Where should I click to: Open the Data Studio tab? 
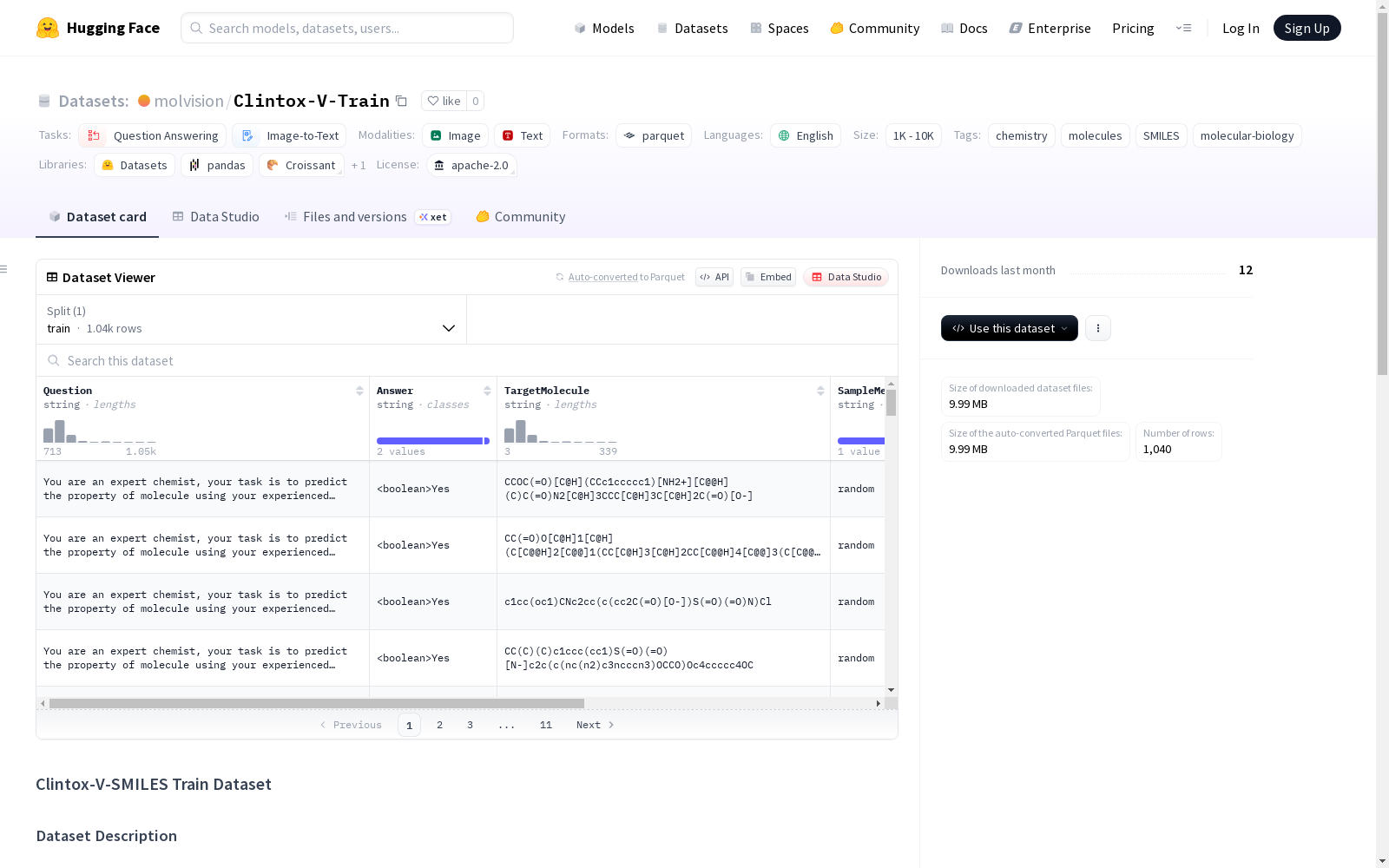pyautogui.click(x=216, y=217)
